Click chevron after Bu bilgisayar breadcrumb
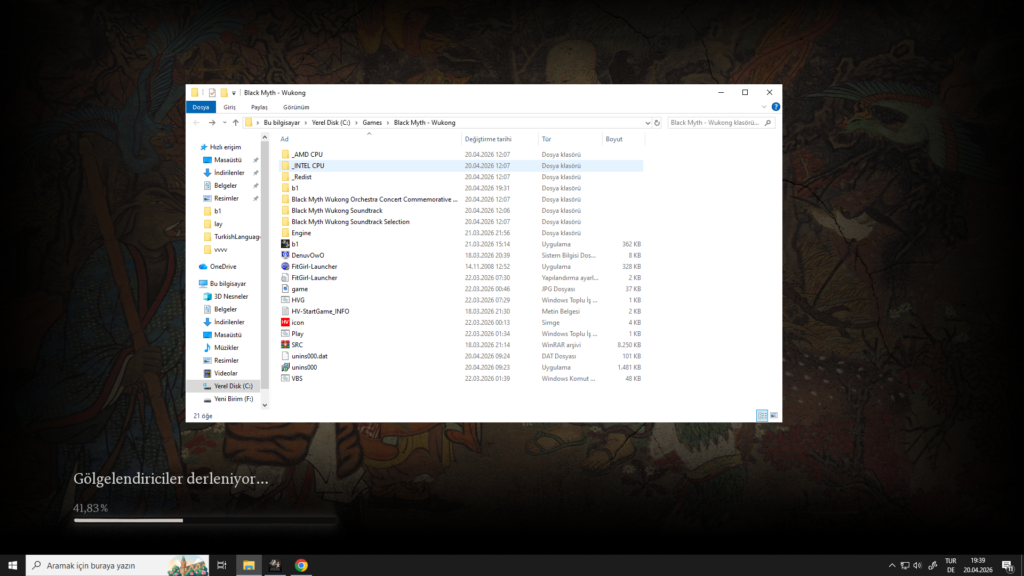 (306, 123)
